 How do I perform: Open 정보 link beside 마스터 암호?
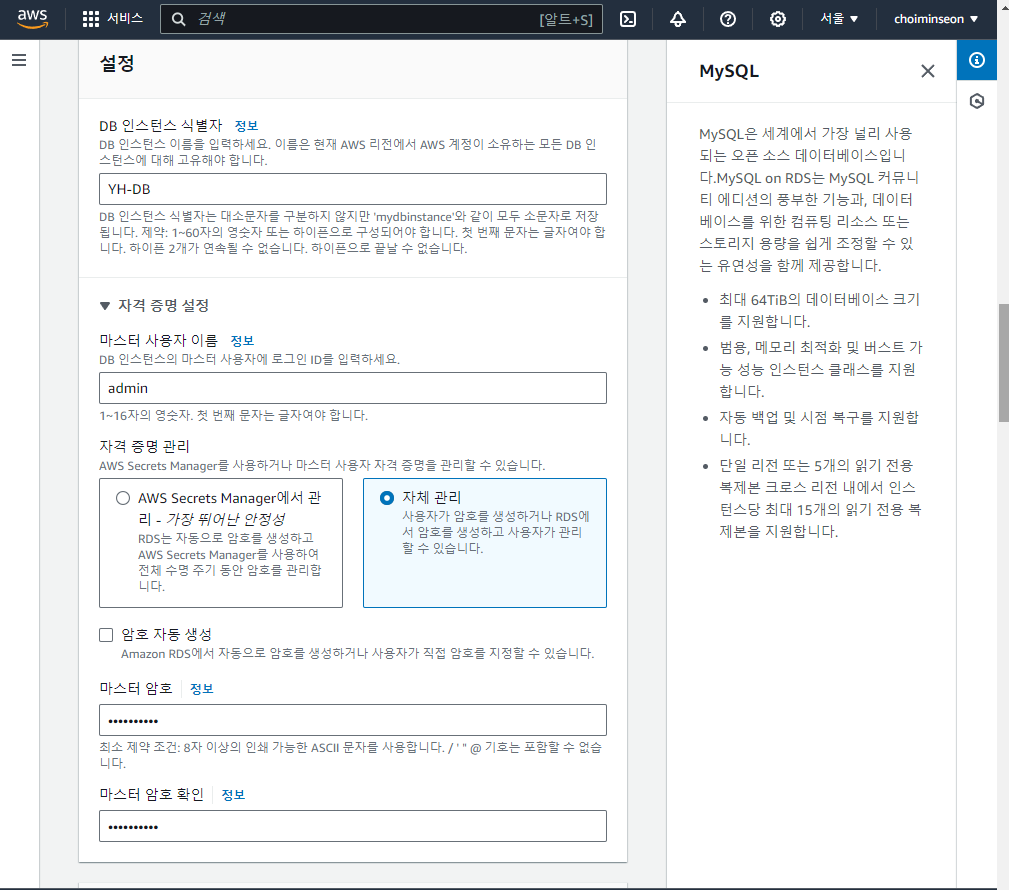coord(201,689)
